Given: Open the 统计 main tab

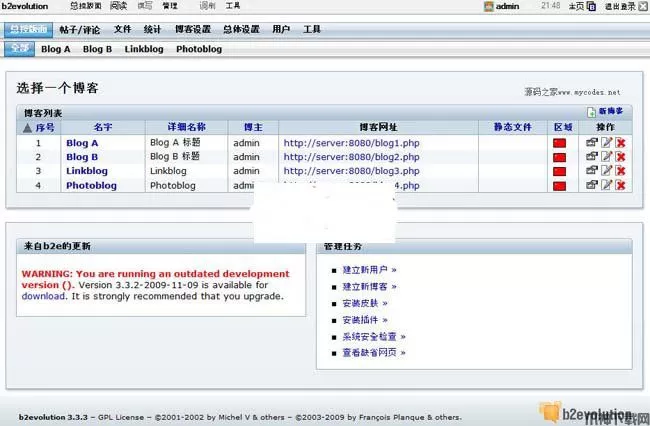Looking at the screenshot, I should (x=152, y=29).
